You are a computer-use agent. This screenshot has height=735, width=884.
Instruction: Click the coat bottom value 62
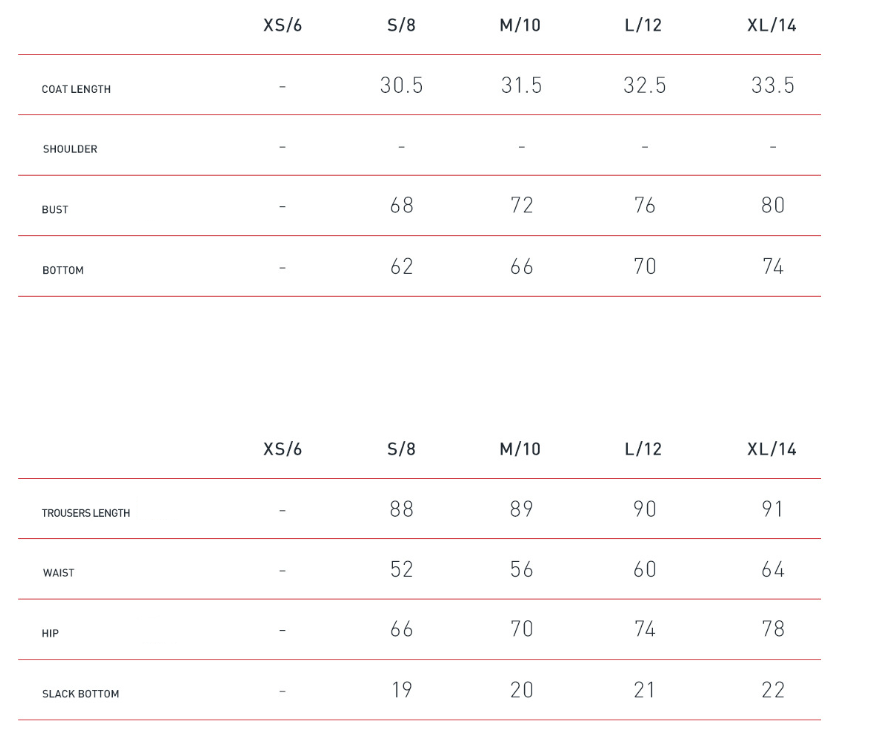[x=401, y=267]
